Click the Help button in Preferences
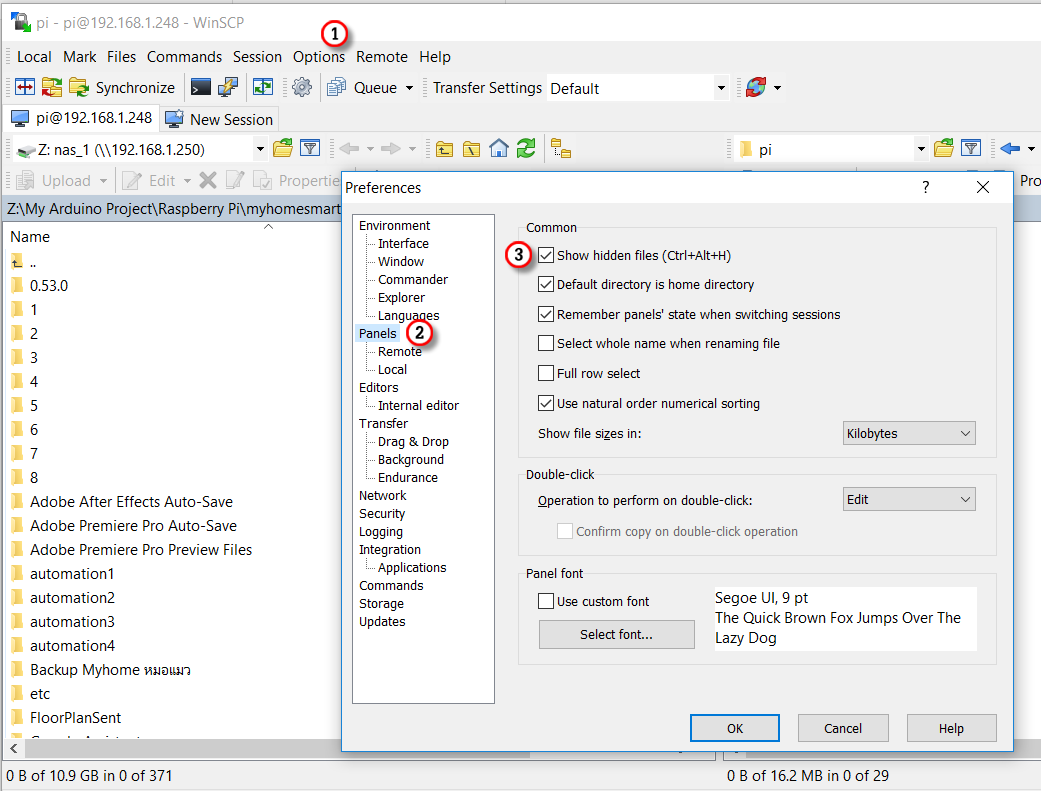The image size is (1041, 791). point(951,729)
